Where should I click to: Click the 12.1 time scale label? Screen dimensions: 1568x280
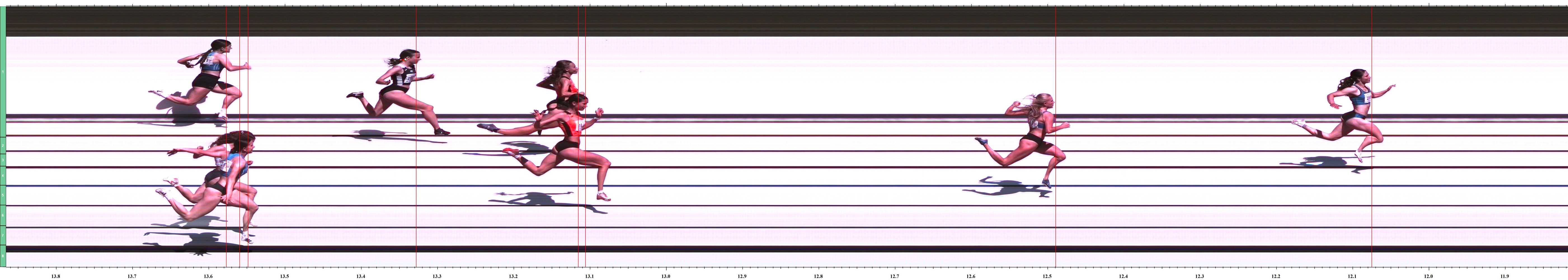pyautogui.click(x=1352, y=276)
